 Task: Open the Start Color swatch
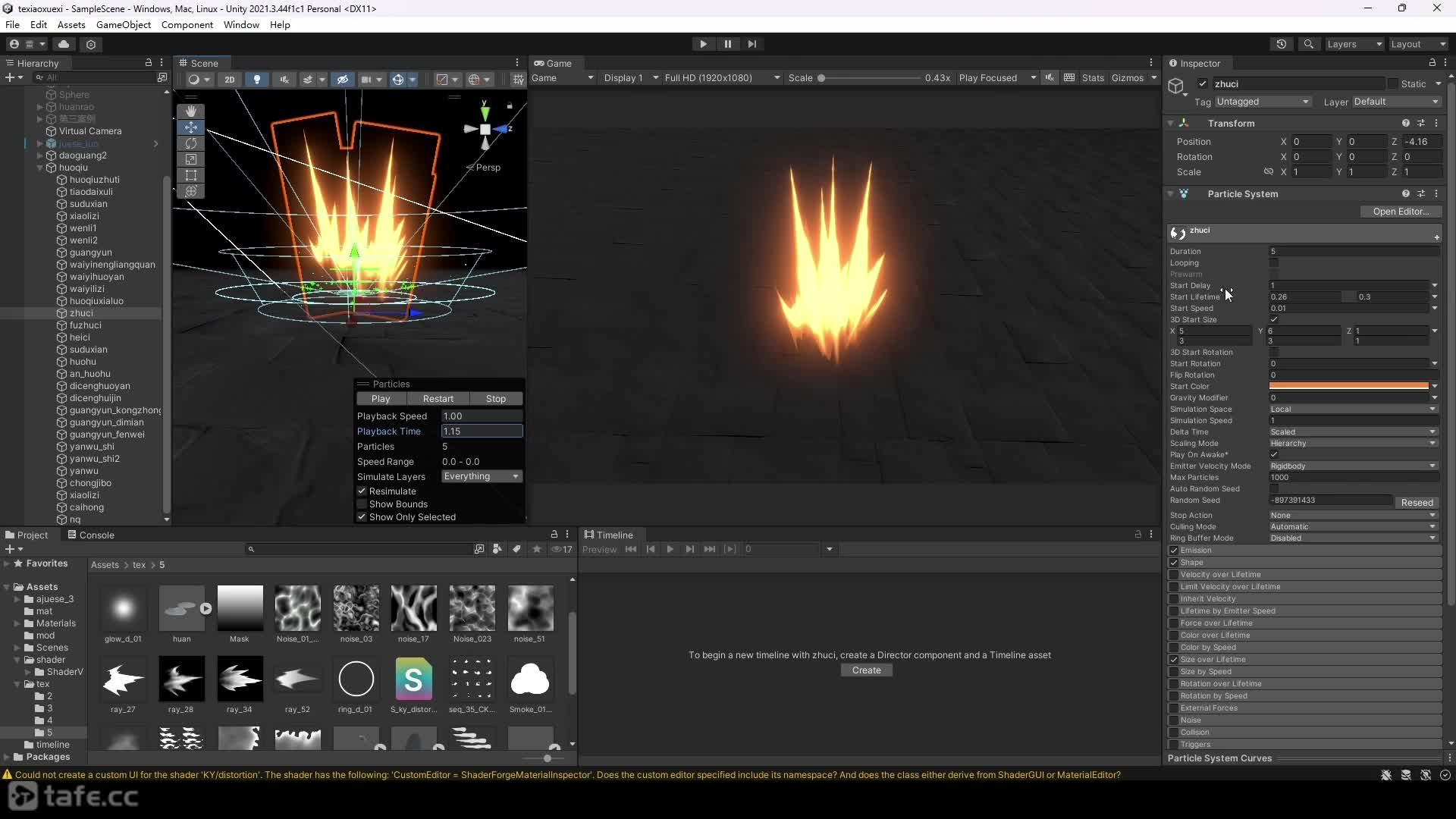point(1349,387)
